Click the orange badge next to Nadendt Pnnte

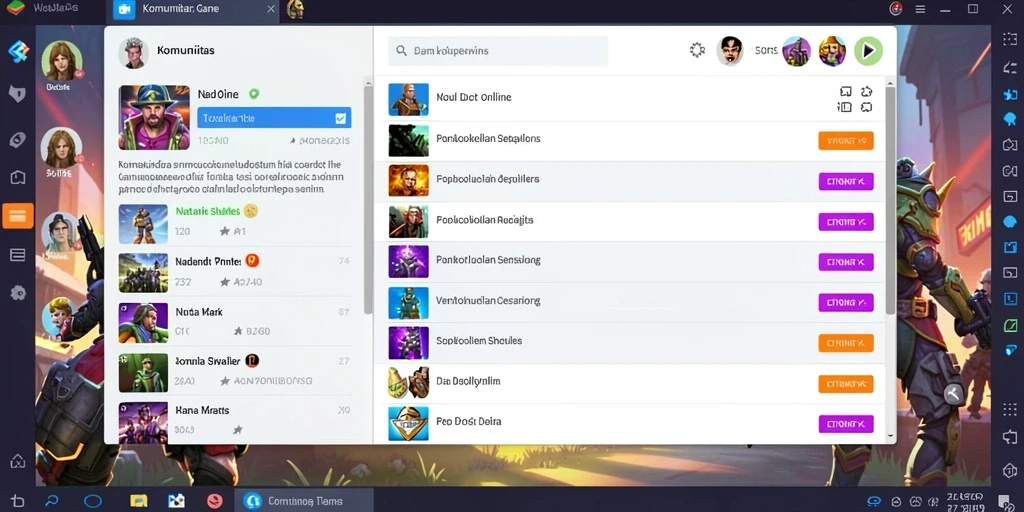(x=252, y=261)
